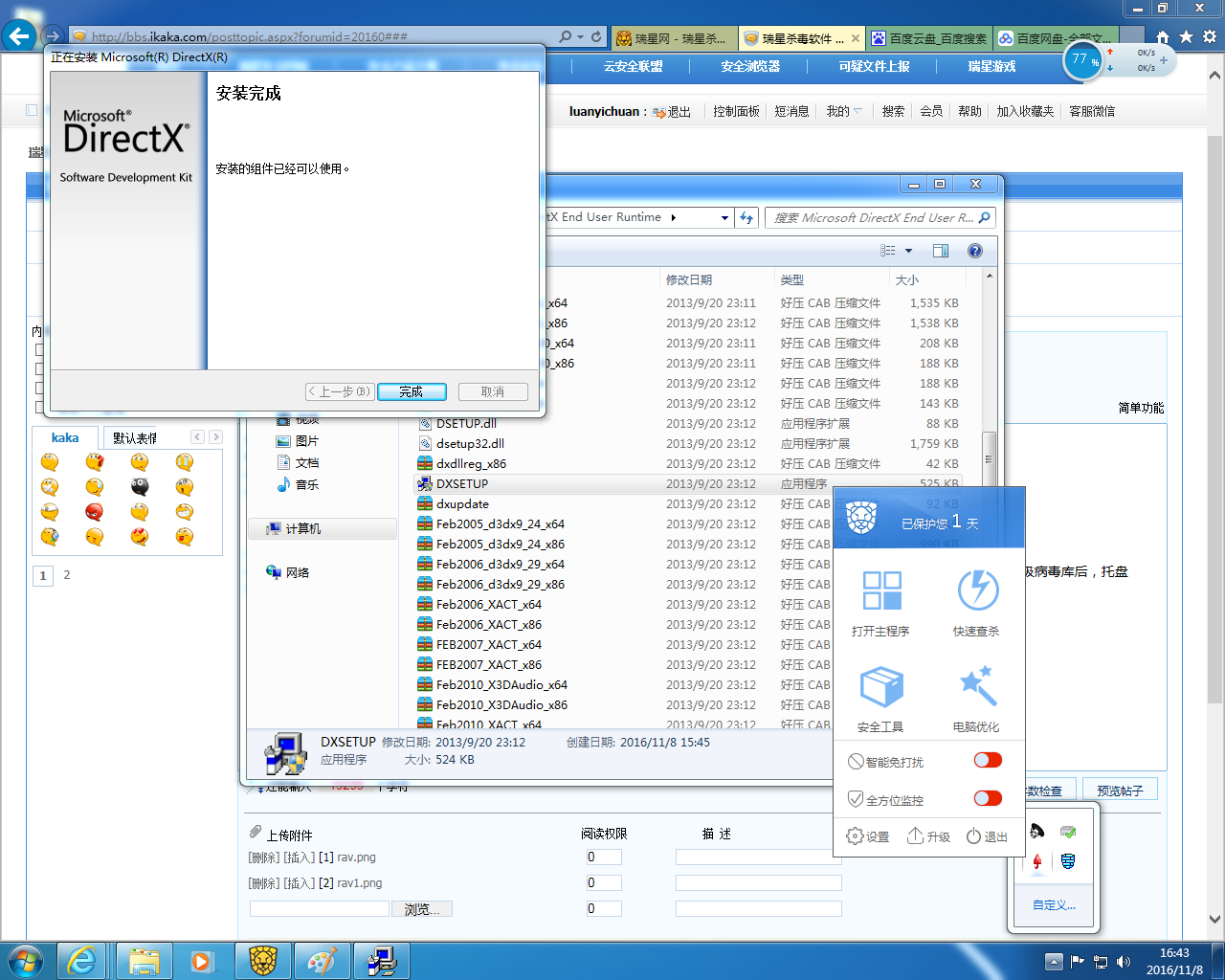The width and height of the screenshot is (1225, 980).
Task: Click the volume speaker tray icon
Action: tap(1124, 962)
